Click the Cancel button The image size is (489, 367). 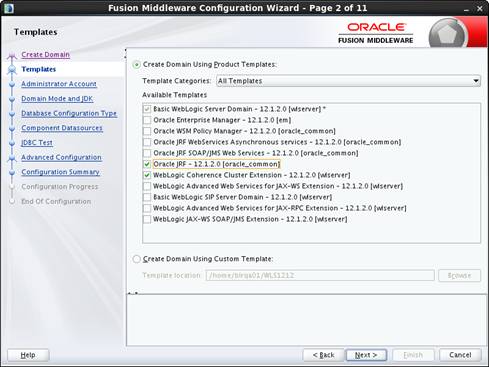(460, 355)
